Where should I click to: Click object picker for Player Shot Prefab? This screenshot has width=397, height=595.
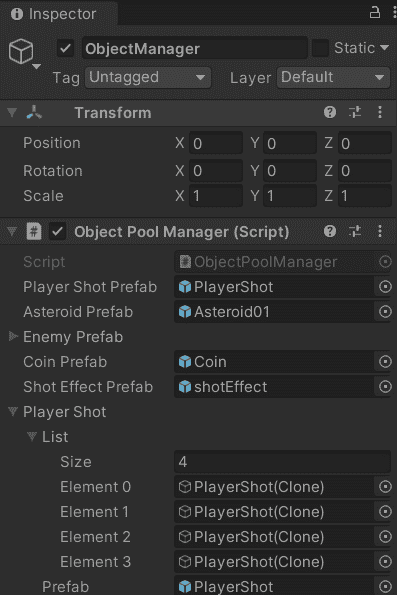click(385, 287)
